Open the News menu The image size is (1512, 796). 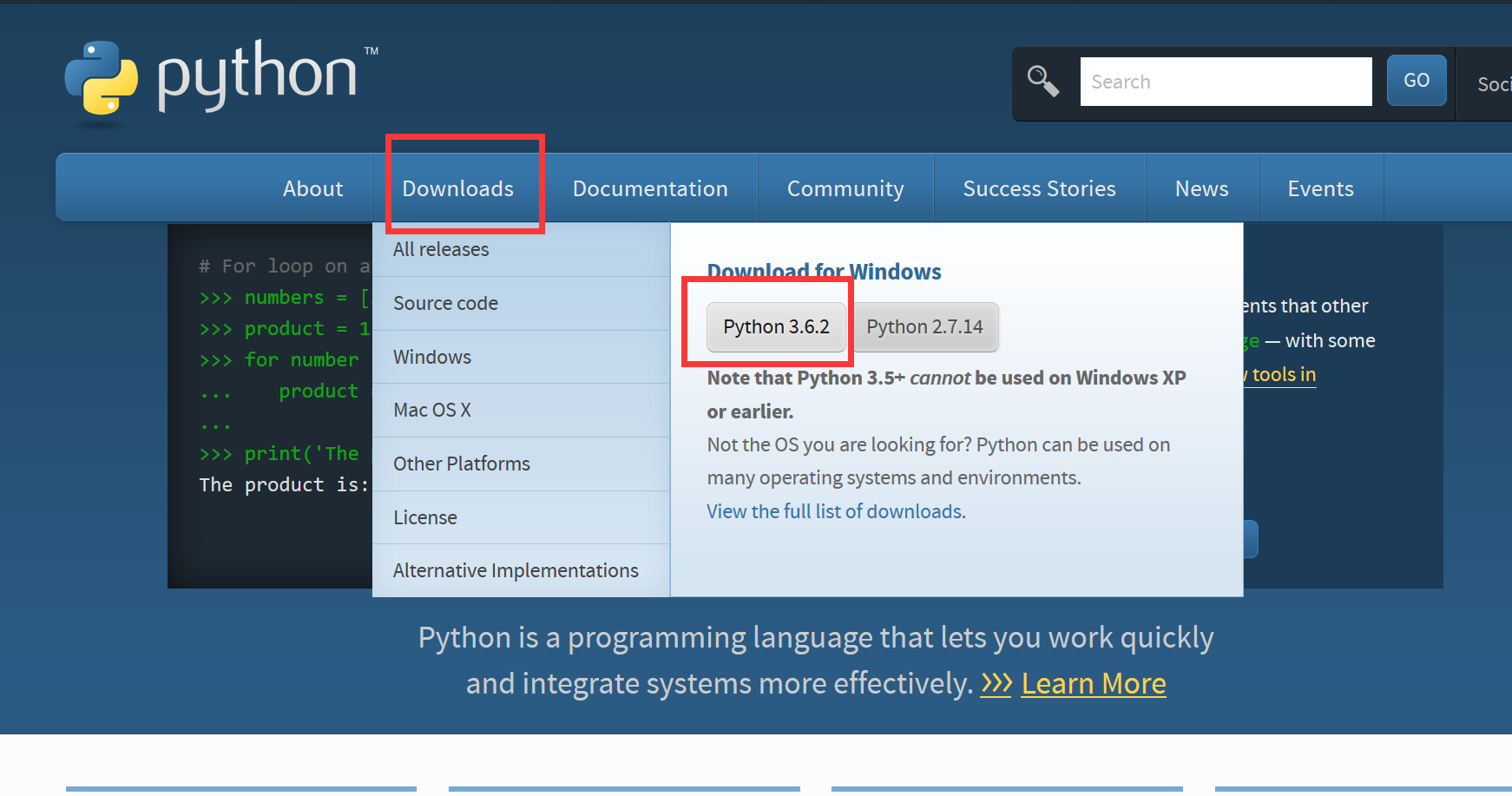[1201, 188]
